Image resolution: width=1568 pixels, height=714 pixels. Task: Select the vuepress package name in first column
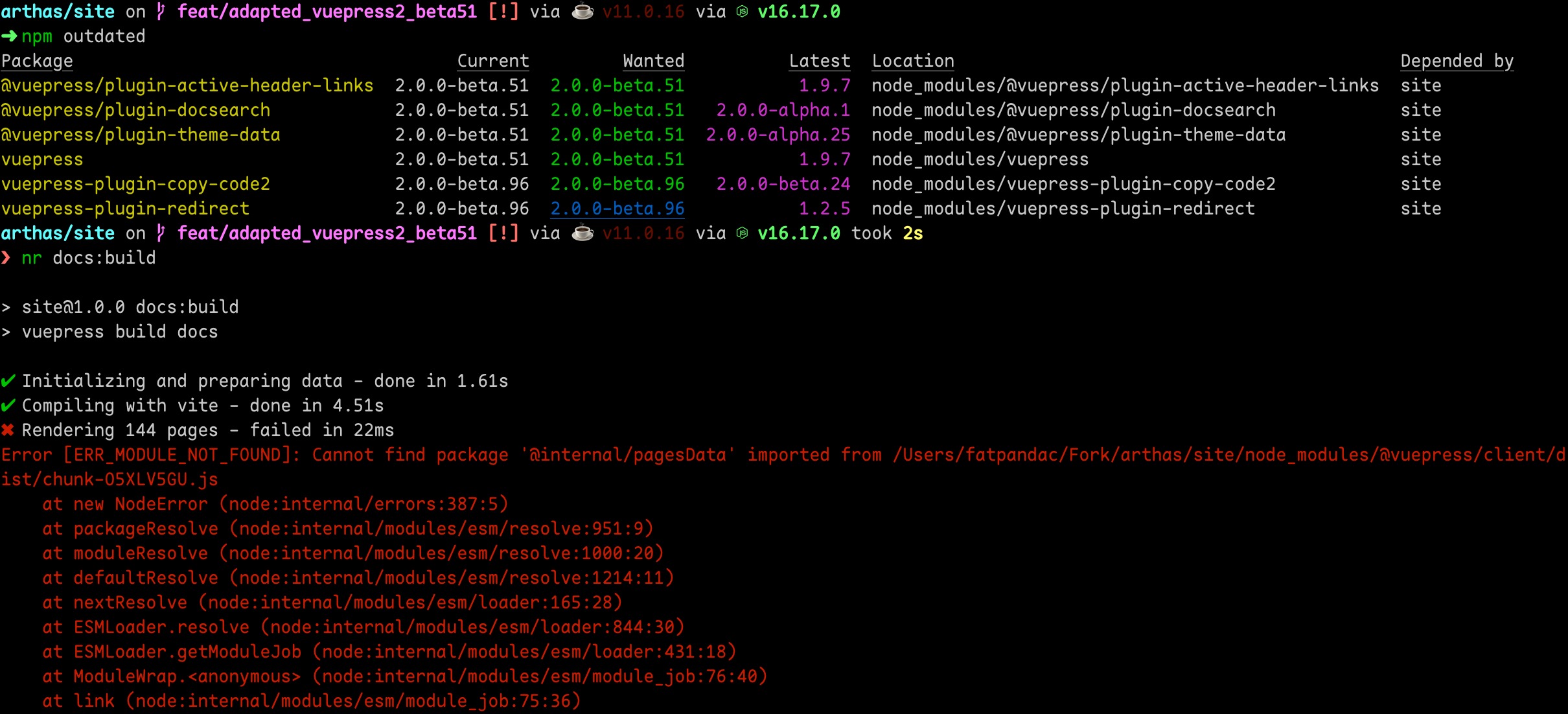point(42,159)
